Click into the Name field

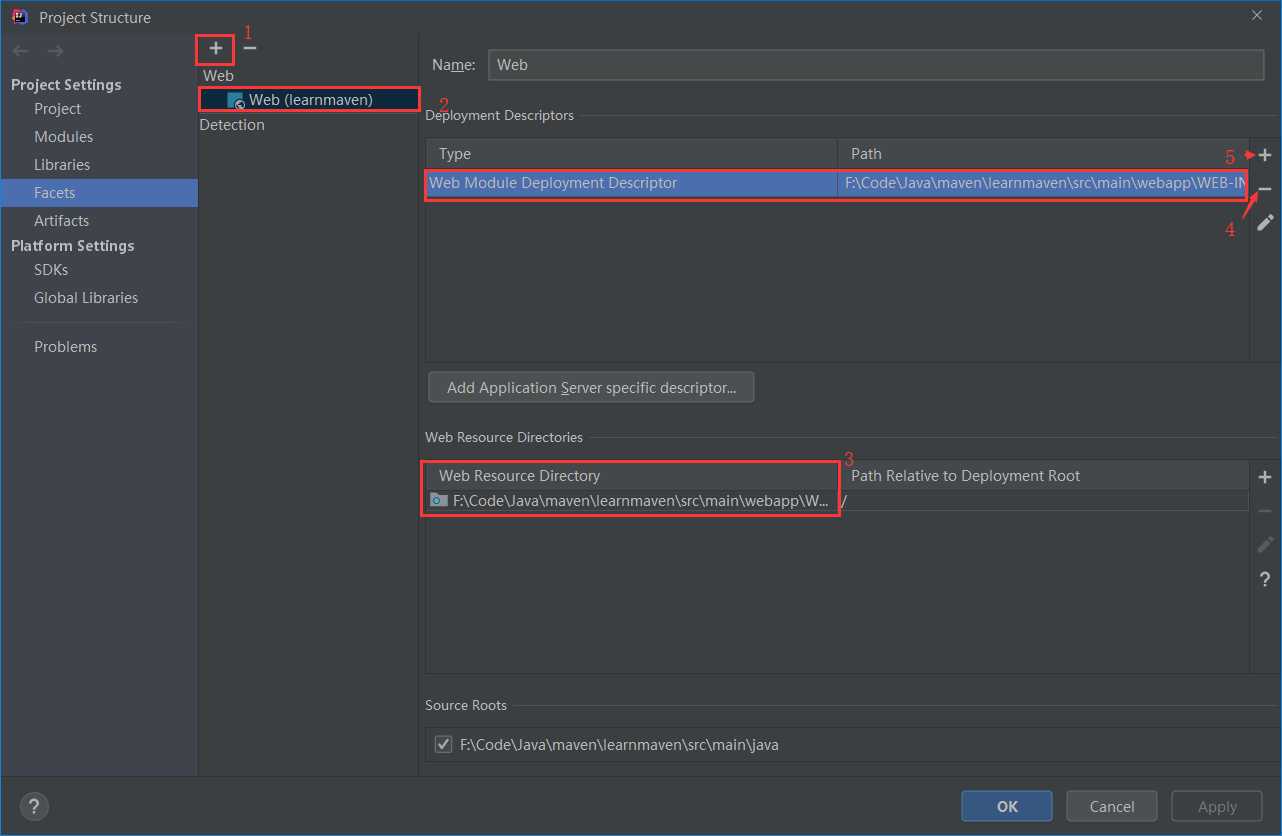(876, 65)
